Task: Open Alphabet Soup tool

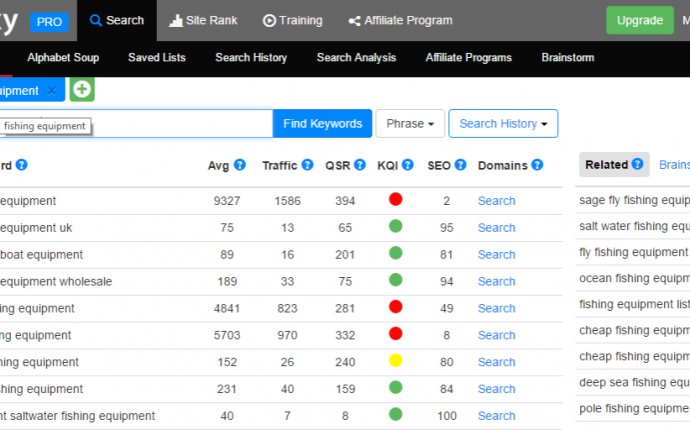Action: (x=63, y=58)
